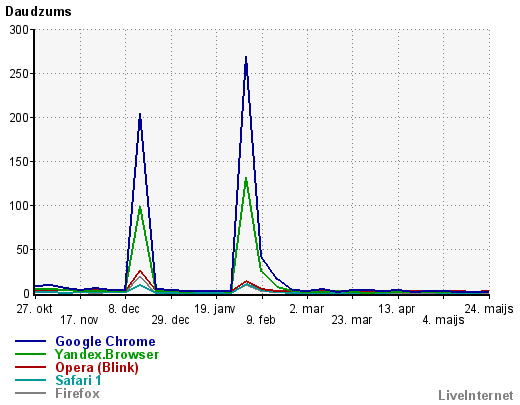The width and height of the screenshot is (520, 405).
Task: Click the 8. dec axis label
Action: [124, 309]
